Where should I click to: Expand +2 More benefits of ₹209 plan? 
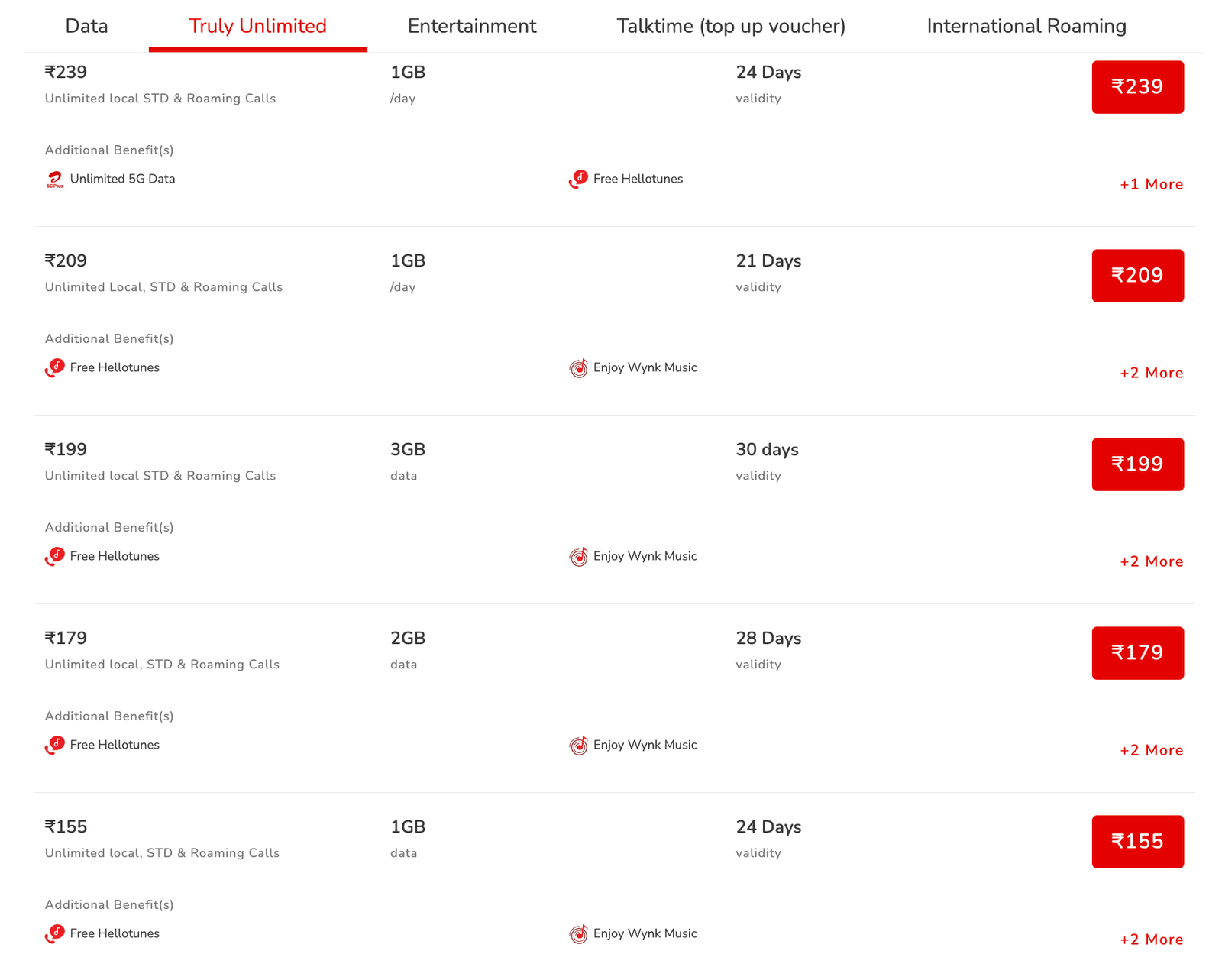click(1151, 373)
